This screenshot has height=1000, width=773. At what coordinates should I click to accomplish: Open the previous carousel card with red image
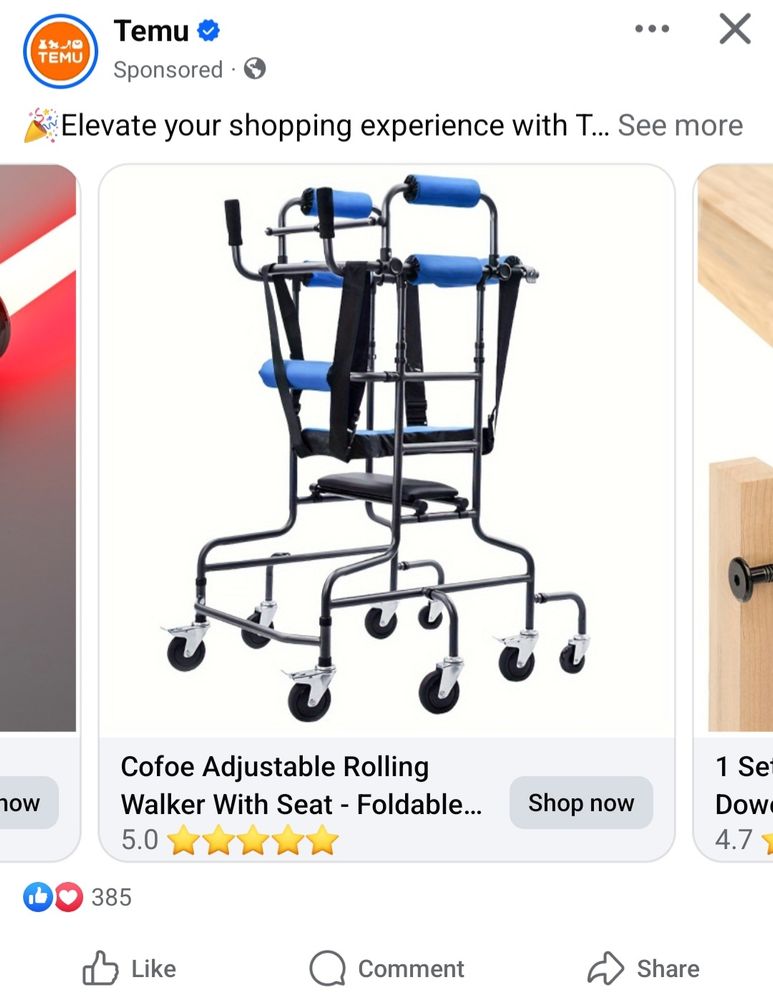point(38,448)
